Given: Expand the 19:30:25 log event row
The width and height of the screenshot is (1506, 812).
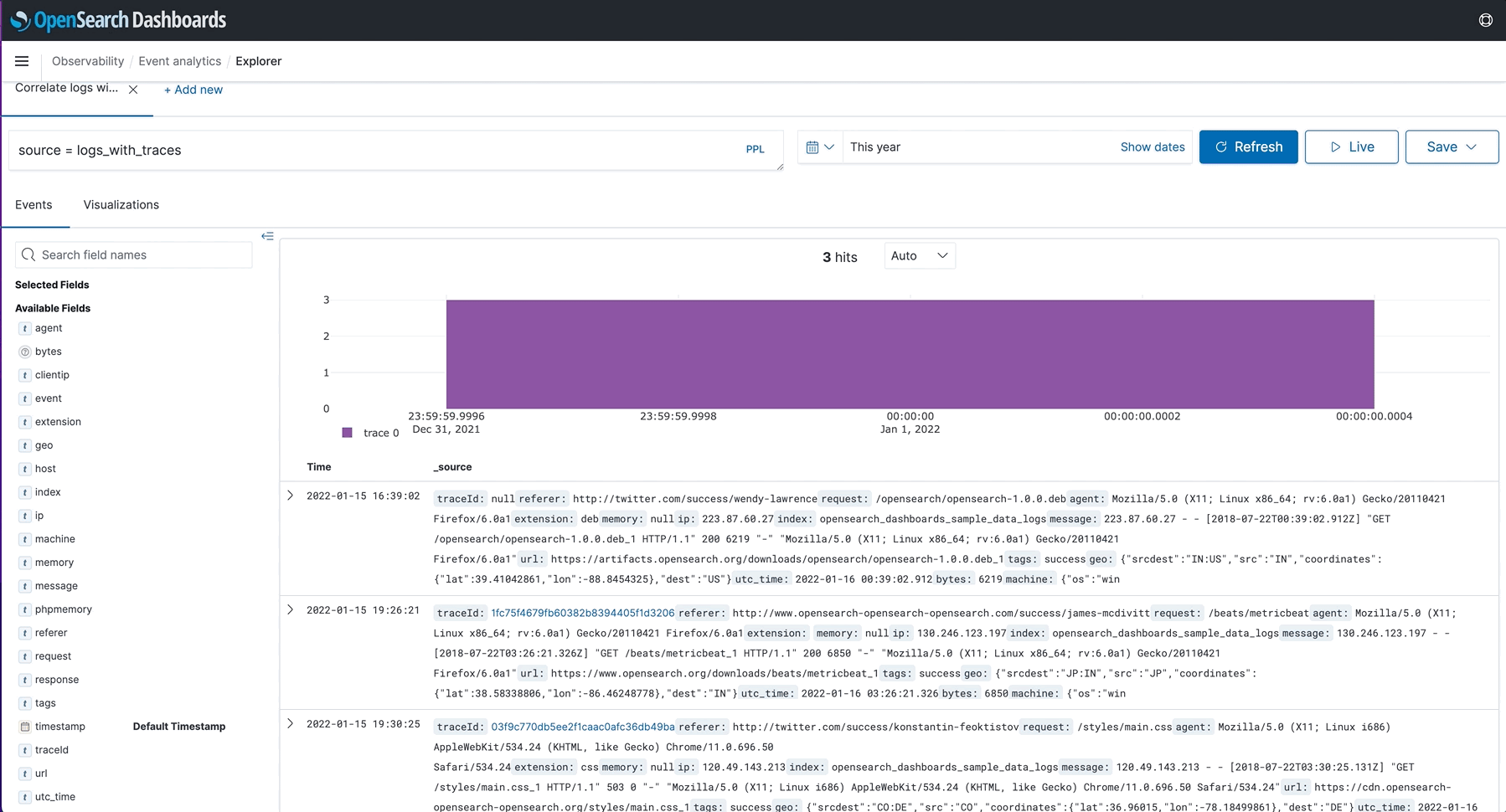Looking at the screenshot, I should point(291,723).
